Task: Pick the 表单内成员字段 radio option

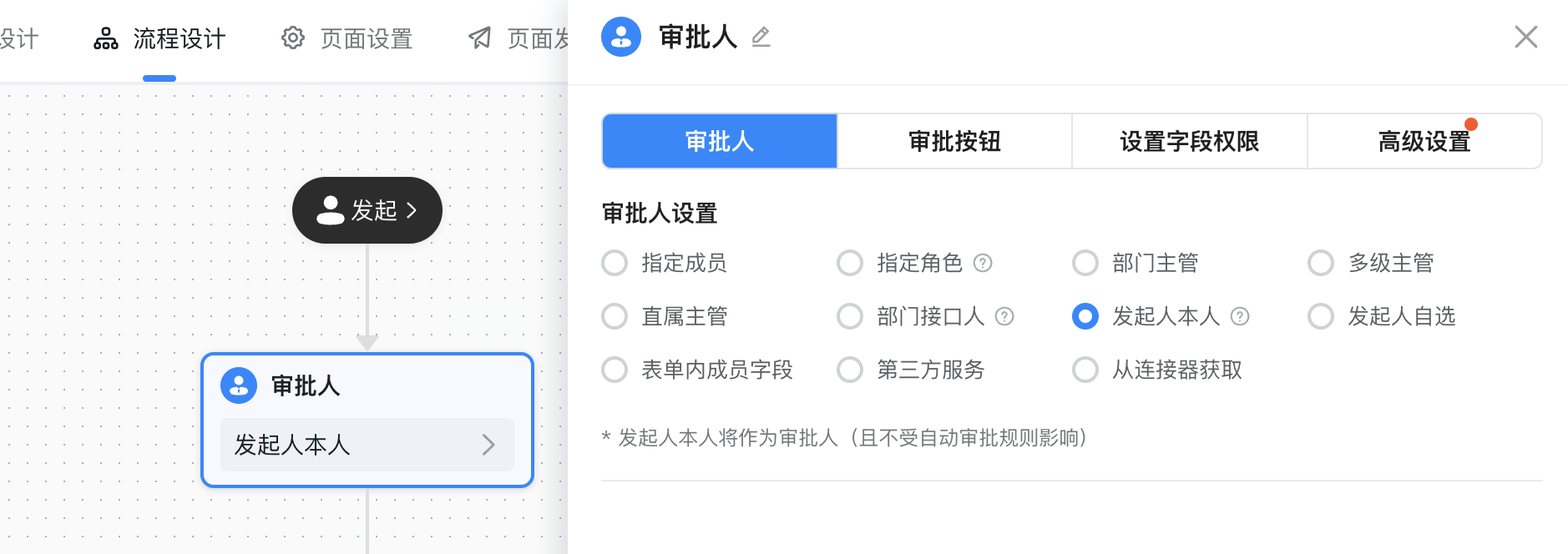Action: tap(615, 370)
